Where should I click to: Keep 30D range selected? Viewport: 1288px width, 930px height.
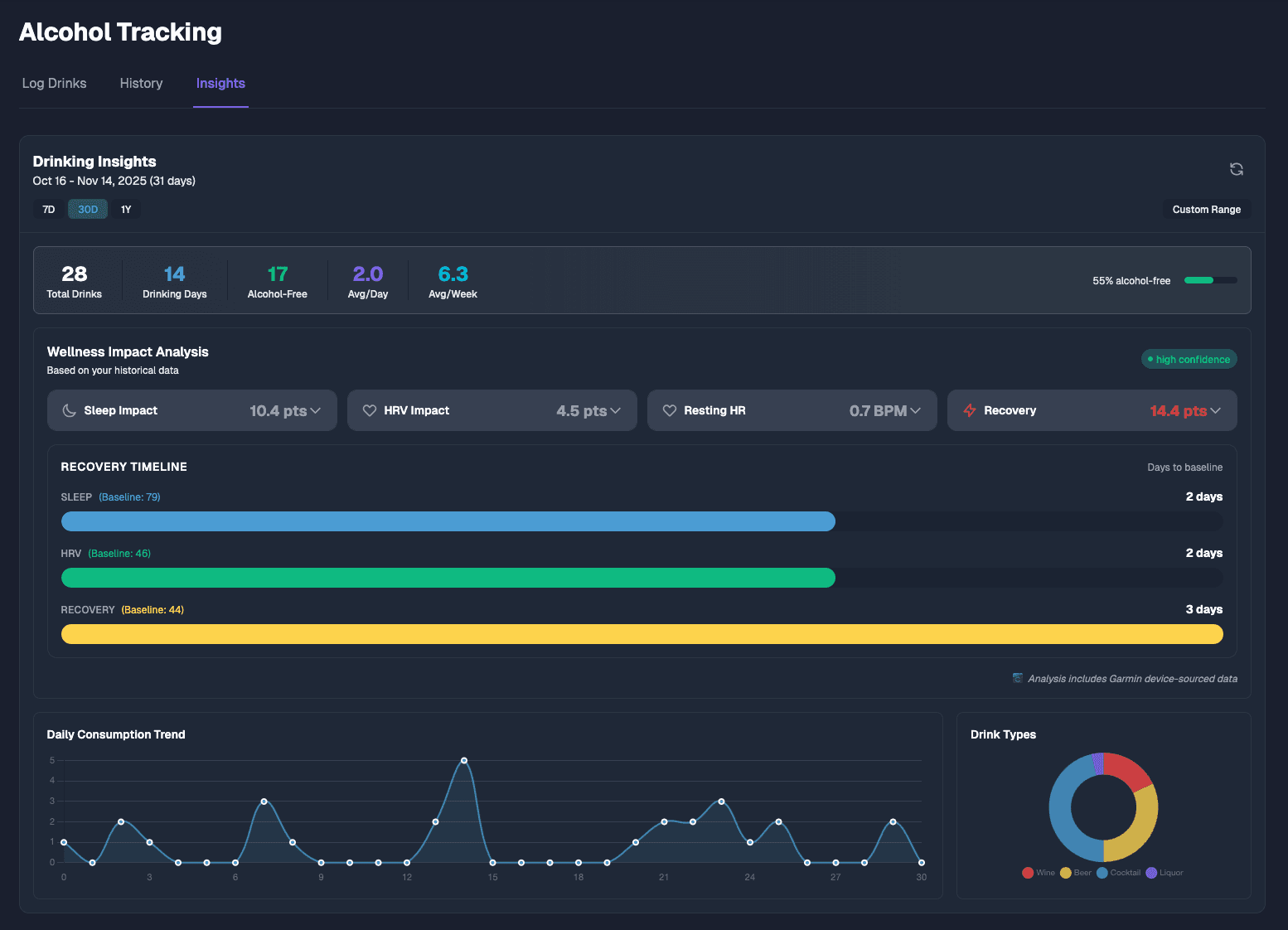[87, 209]
